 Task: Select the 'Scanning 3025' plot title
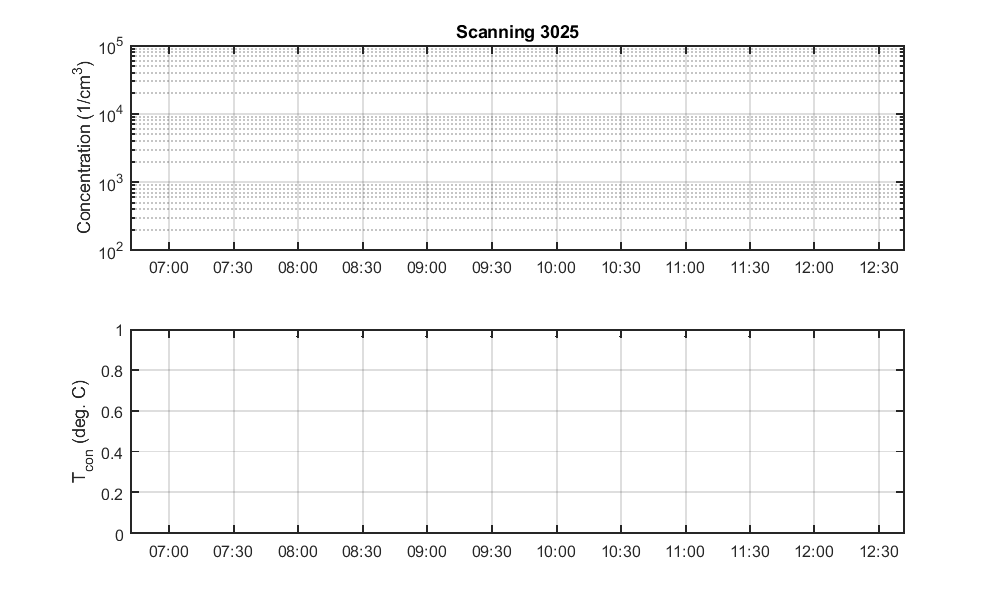pos(517,32)
